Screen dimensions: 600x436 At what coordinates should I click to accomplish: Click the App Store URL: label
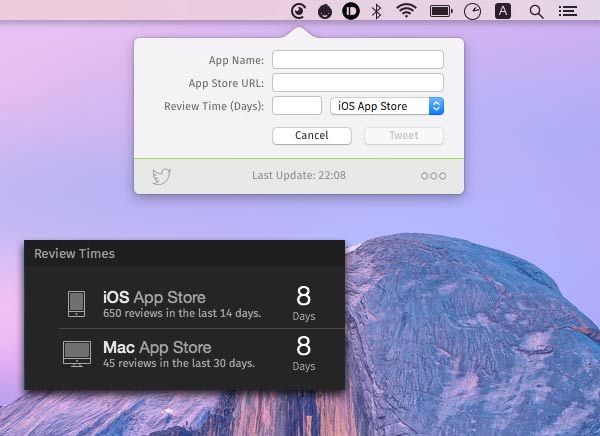(x=226, y=83)
